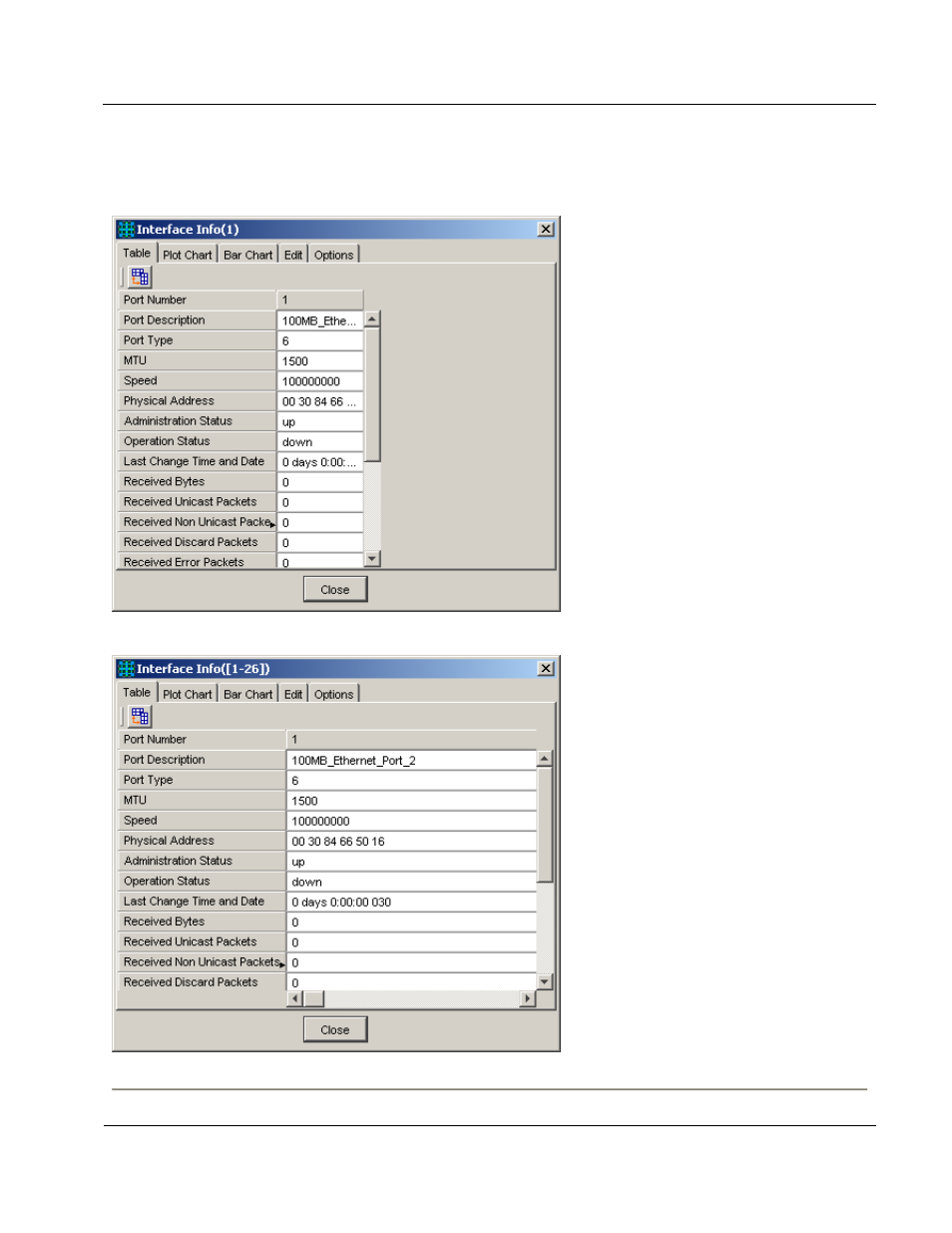Click table icon in Interface Info(1) toolbar

tap(140, 277)
